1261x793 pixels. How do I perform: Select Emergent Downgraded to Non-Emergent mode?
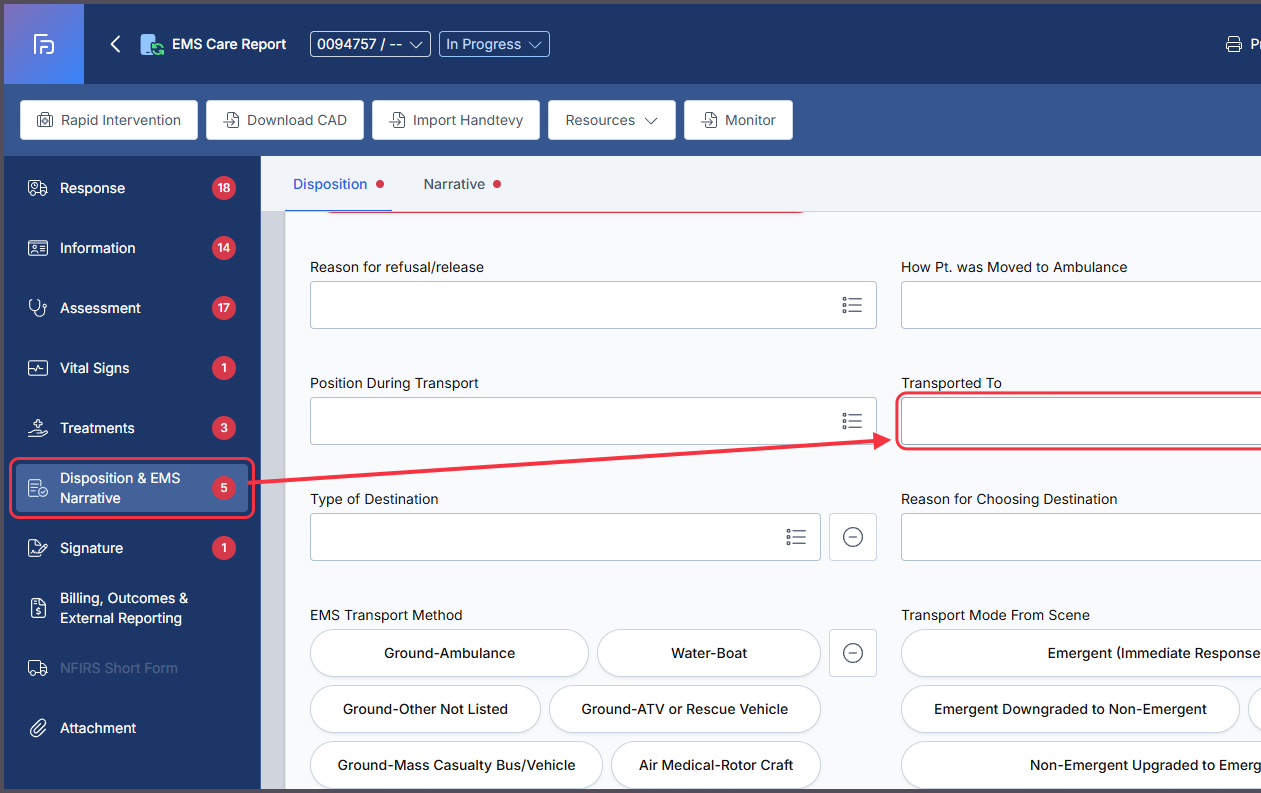[1070, 709]
